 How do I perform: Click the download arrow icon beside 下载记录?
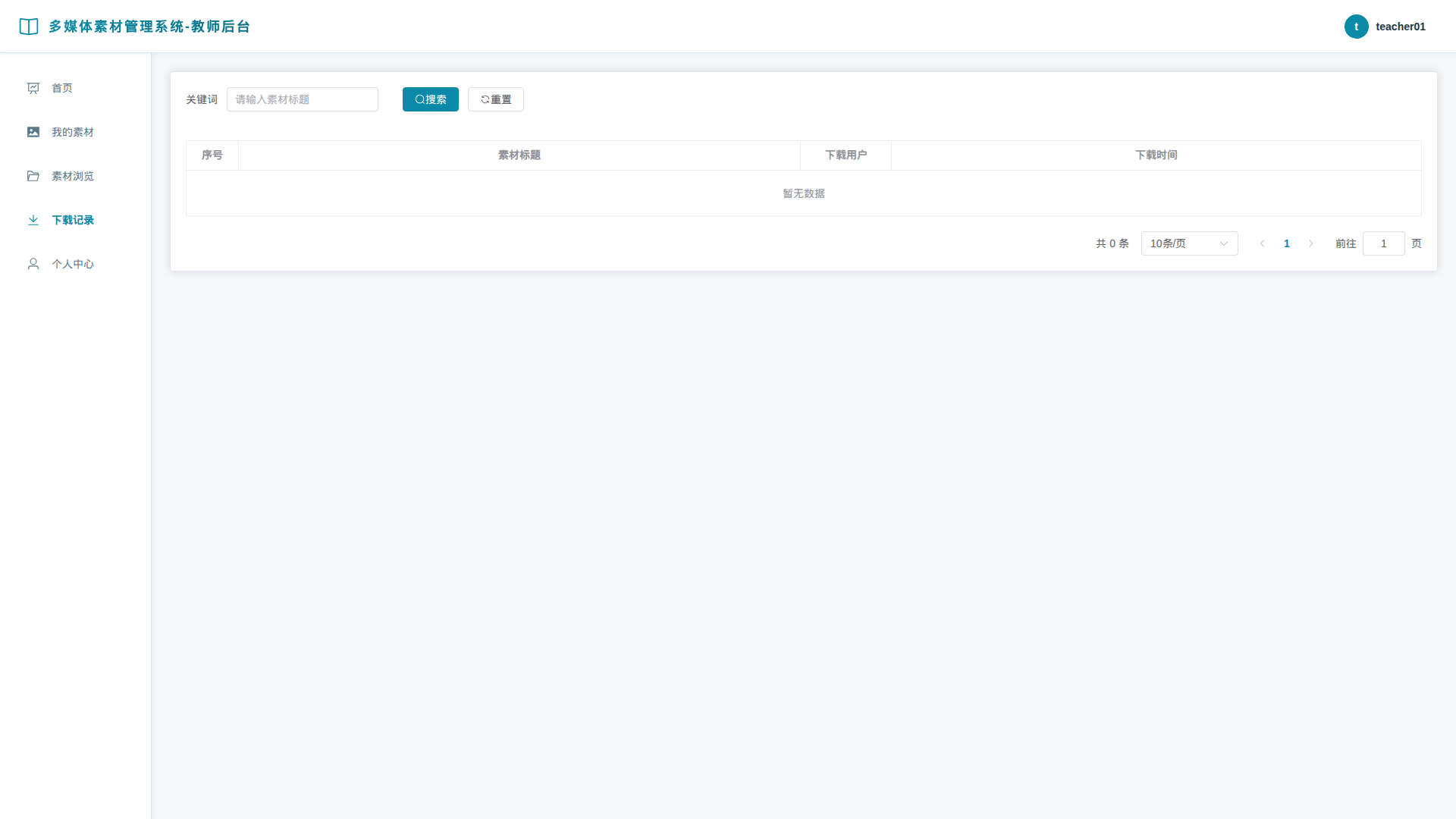[33, 220]
